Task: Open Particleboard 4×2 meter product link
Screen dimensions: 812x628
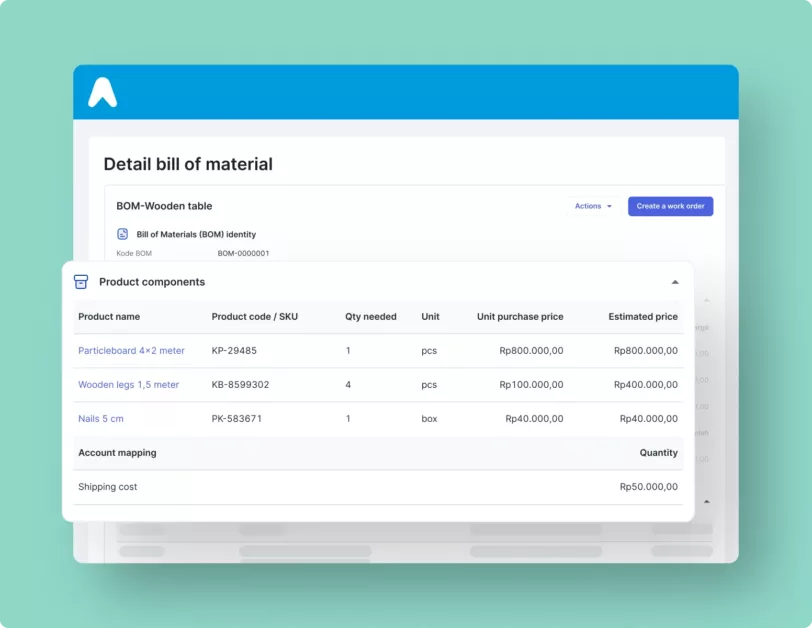Action: [x=131, y=350]
